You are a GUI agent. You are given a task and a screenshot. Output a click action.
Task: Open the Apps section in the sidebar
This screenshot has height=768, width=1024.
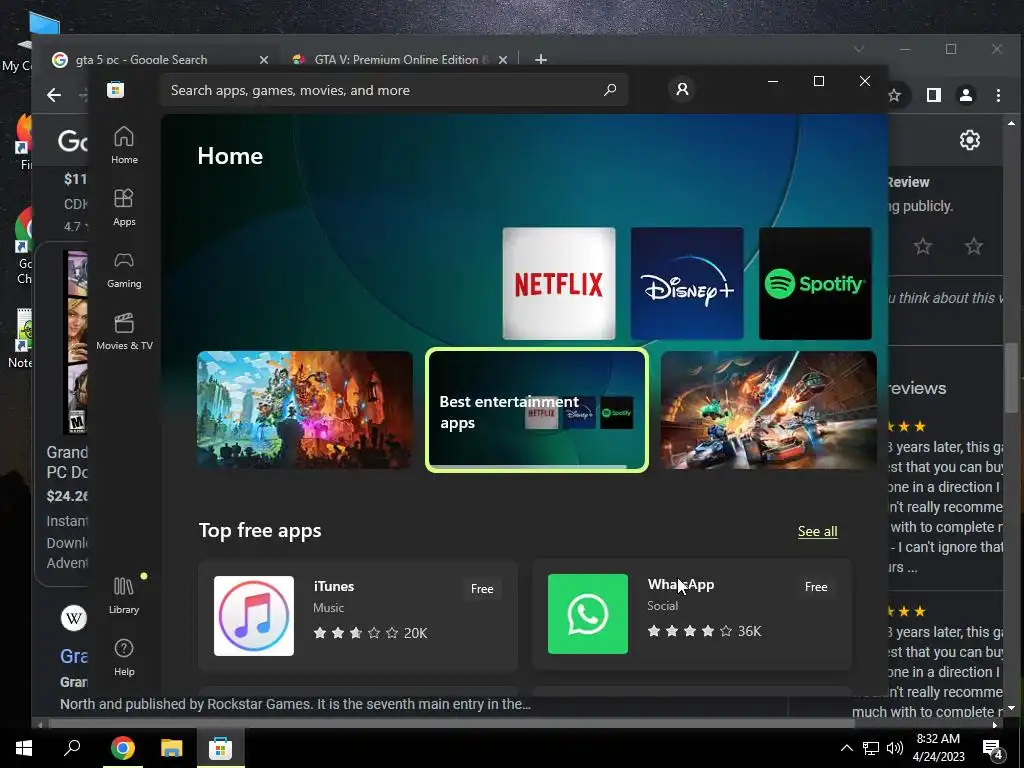tap(124, 207)
